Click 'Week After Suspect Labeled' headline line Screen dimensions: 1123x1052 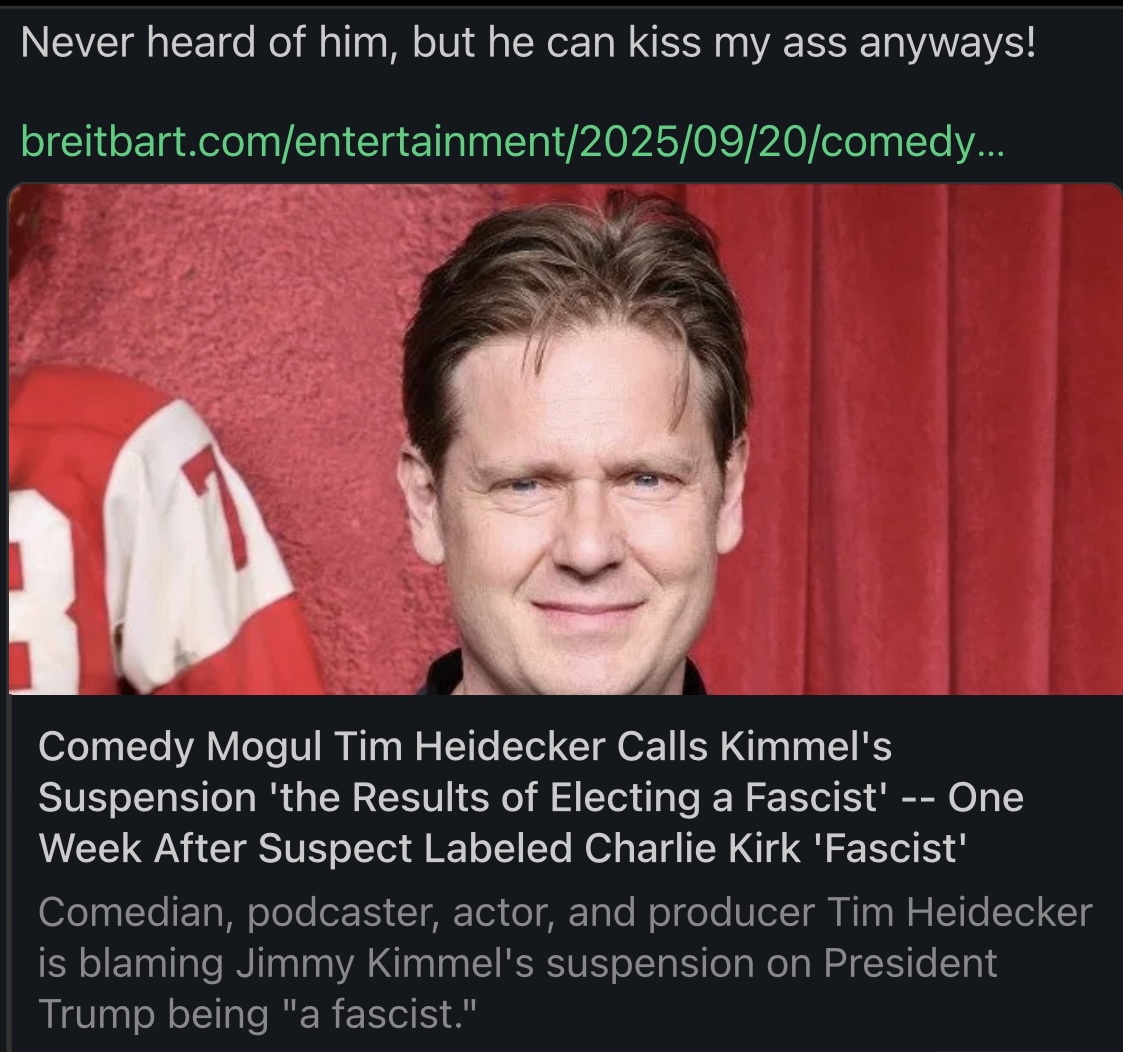306,849
